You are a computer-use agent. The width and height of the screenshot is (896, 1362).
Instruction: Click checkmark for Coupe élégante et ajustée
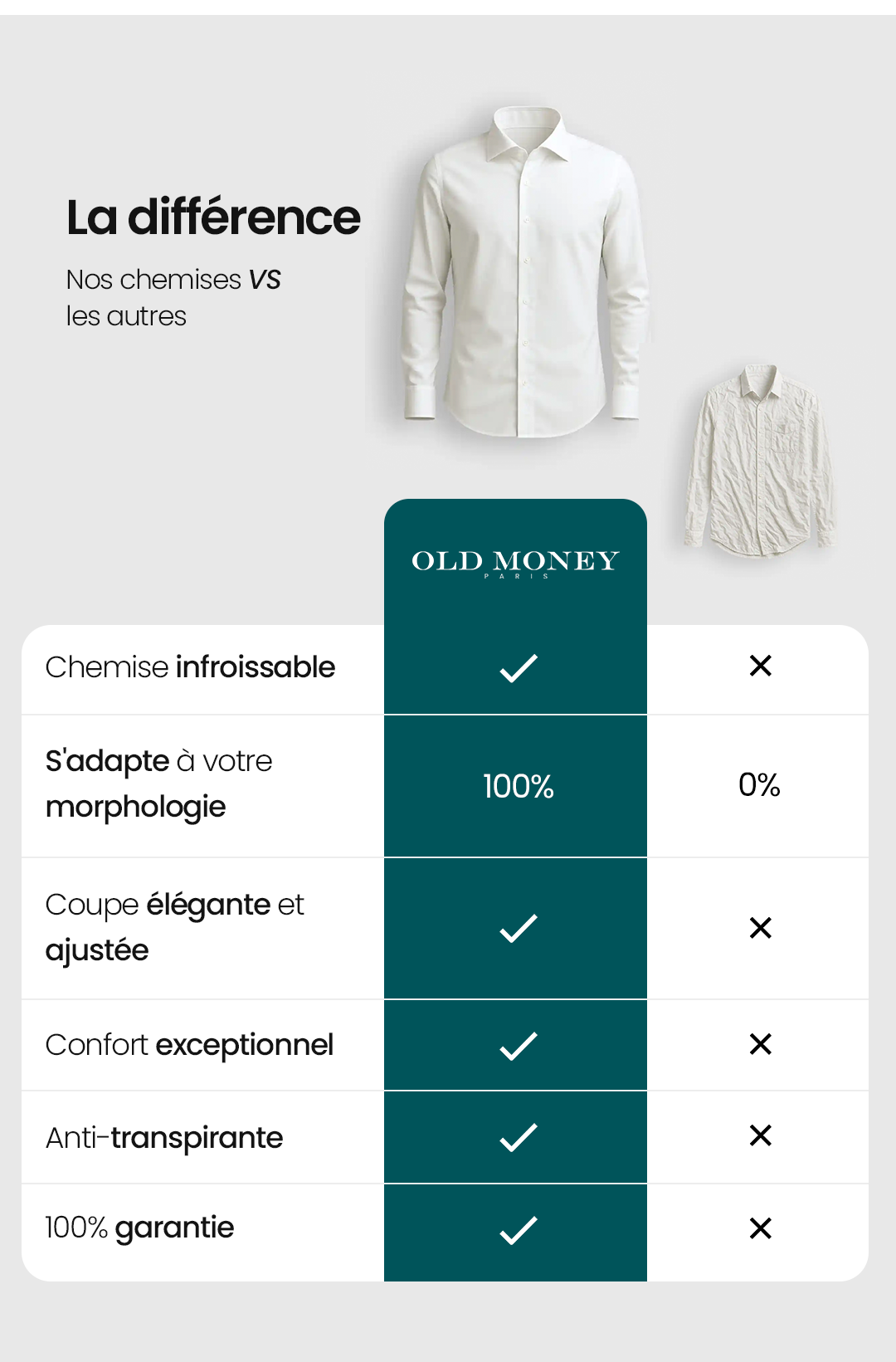point(519,928)
